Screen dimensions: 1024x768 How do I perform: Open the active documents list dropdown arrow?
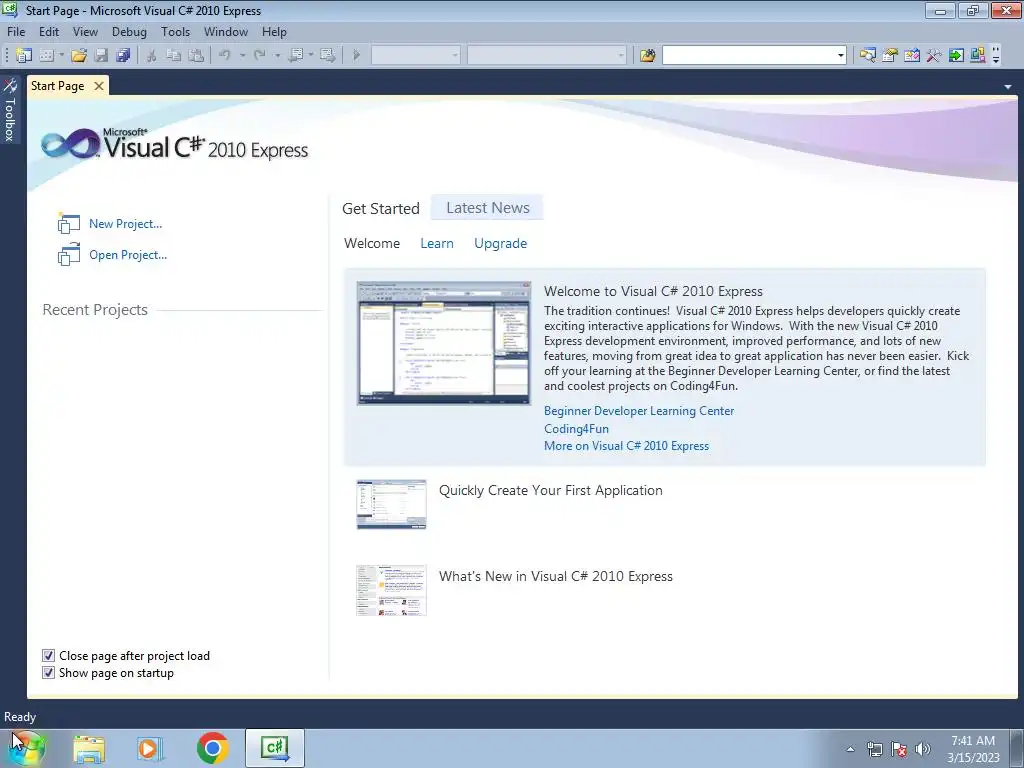coord(1008,87)
